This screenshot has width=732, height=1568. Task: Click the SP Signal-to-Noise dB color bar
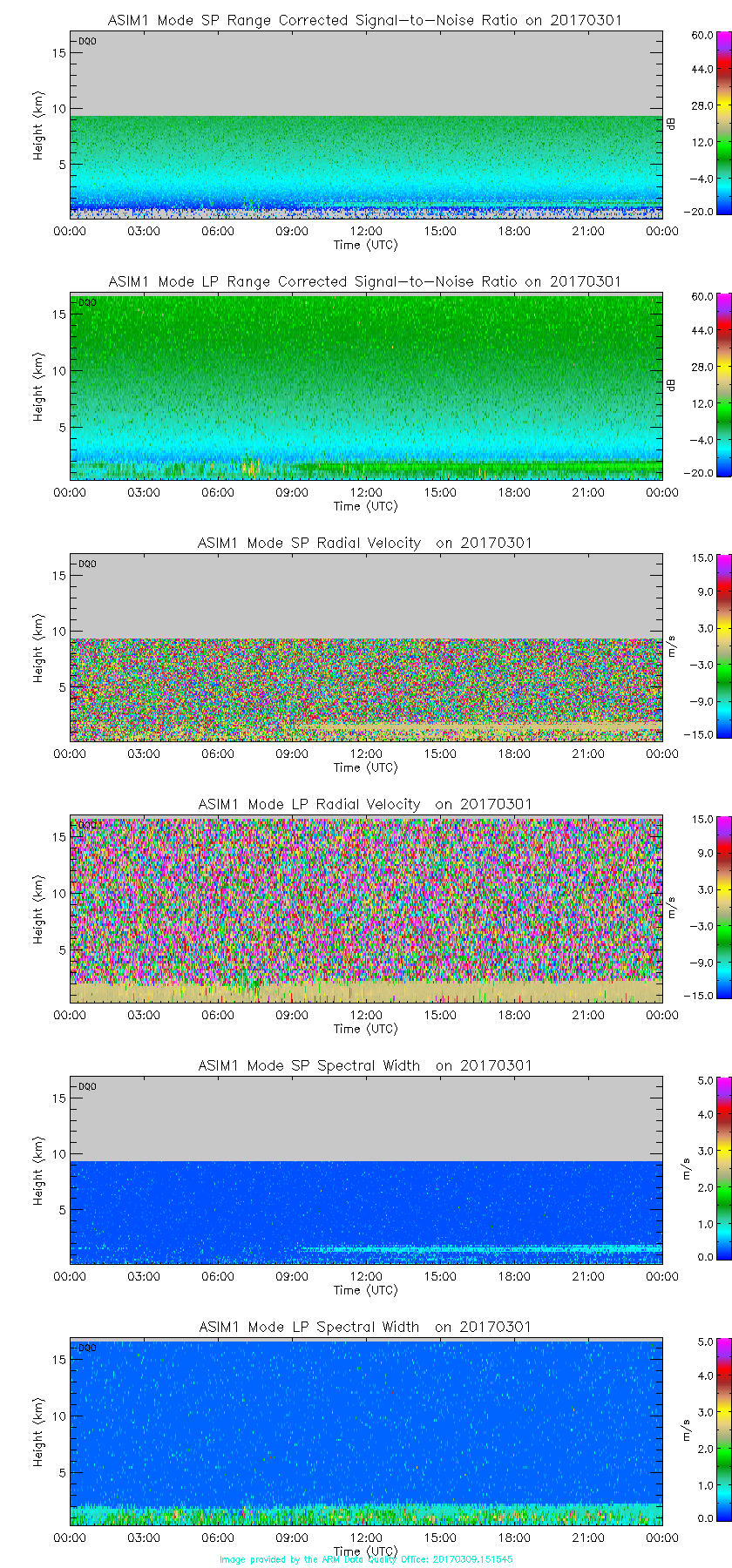tap(701, 124)
